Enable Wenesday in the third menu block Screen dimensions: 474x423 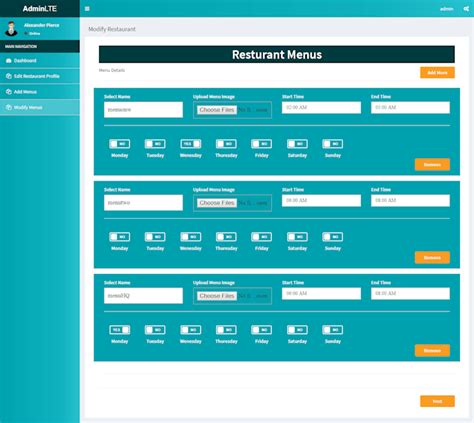[x=191, y=330]
